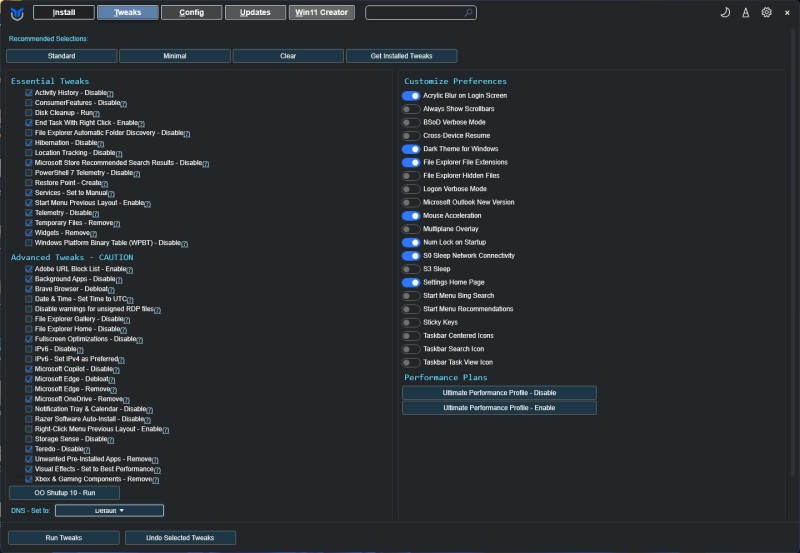Enable File Explorer Hidden Files toggle
The height and width of the screenshot is (553, 800).
point(411,175)
